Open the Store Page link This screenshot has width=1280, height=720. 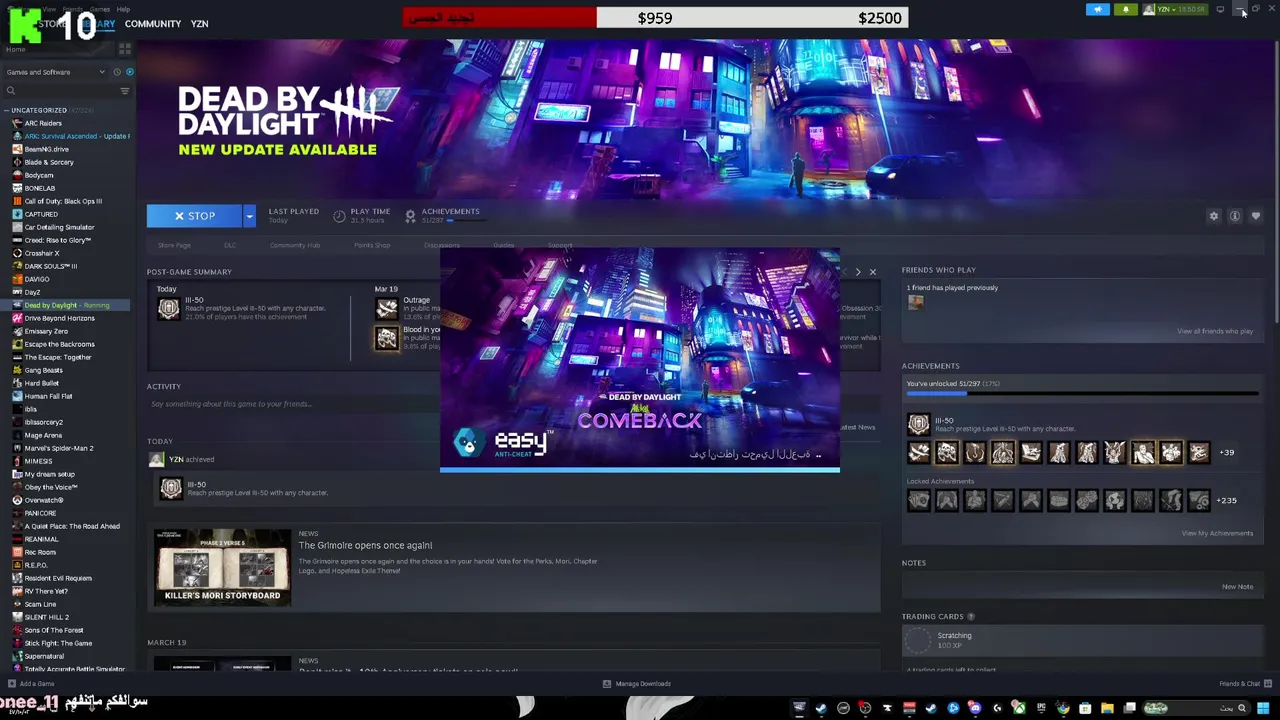tap(174, 245)
